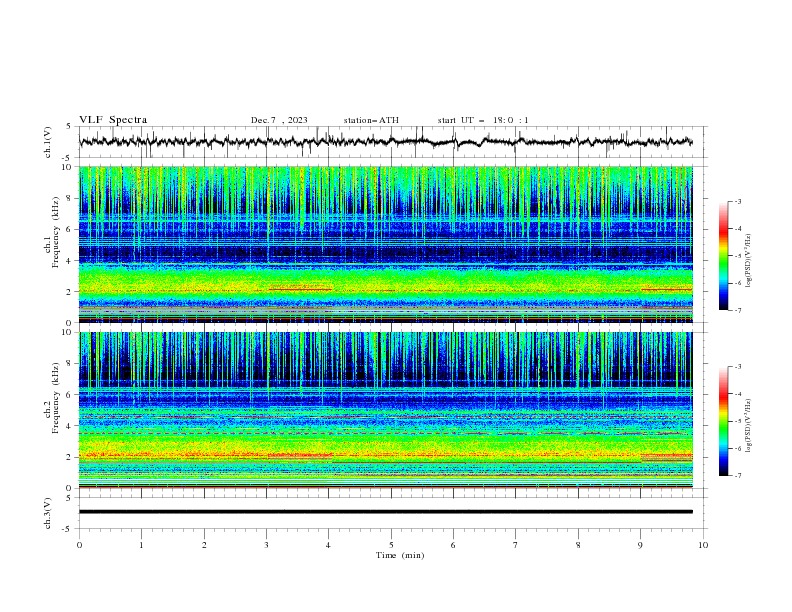Click the "8" kHz tick of ch.1 spectrogram
This screenshot has width=792, height=612.
click(70, 198)
